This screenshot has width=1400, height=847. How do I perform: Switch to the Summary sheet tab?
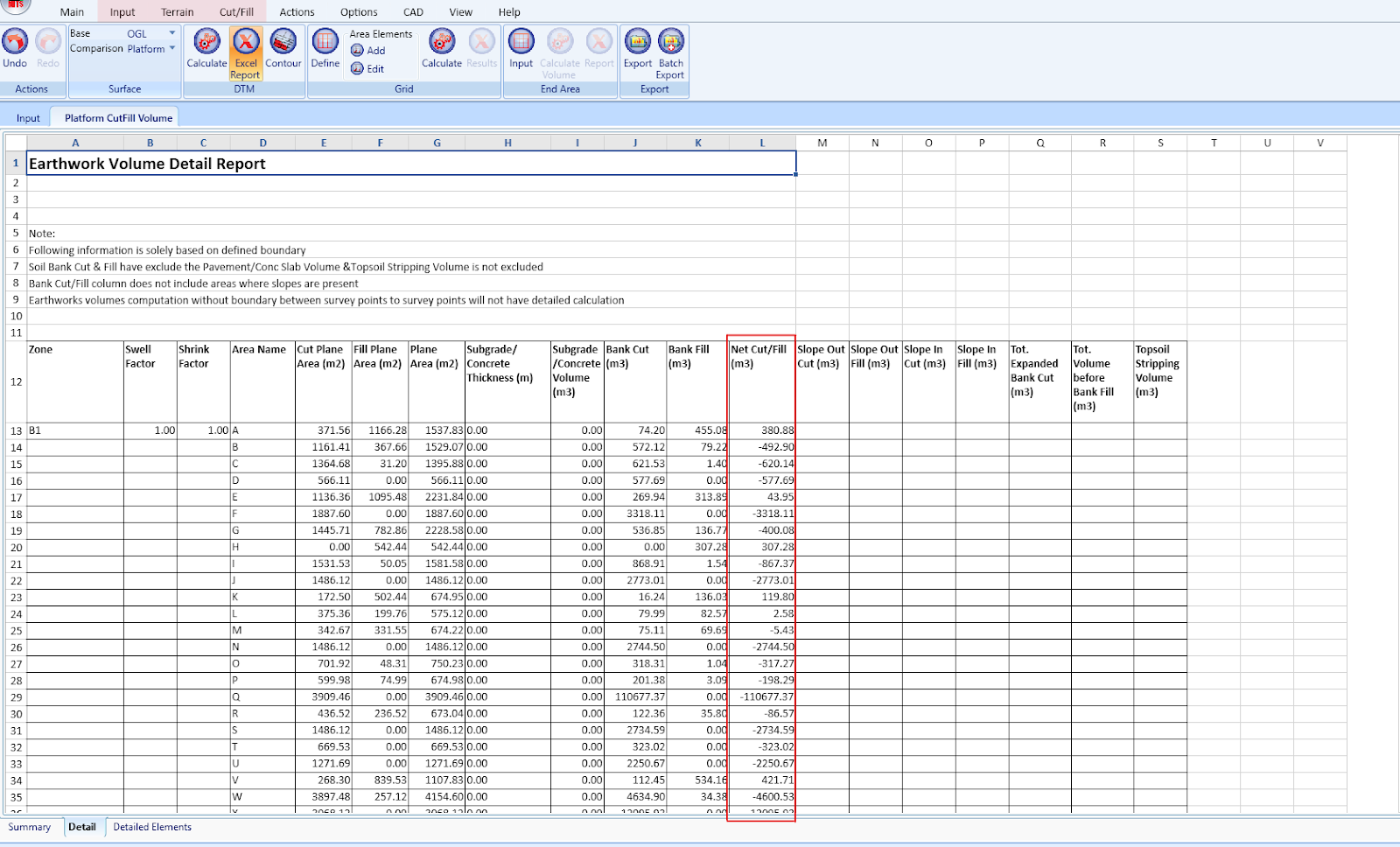pos(30,827)
